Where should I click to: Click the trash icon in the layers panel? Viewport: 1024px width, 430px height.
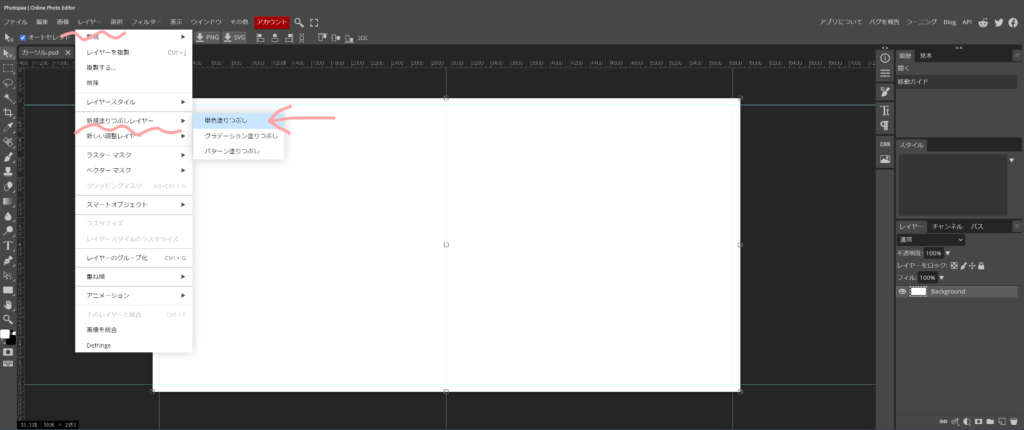pos(1015,421)
